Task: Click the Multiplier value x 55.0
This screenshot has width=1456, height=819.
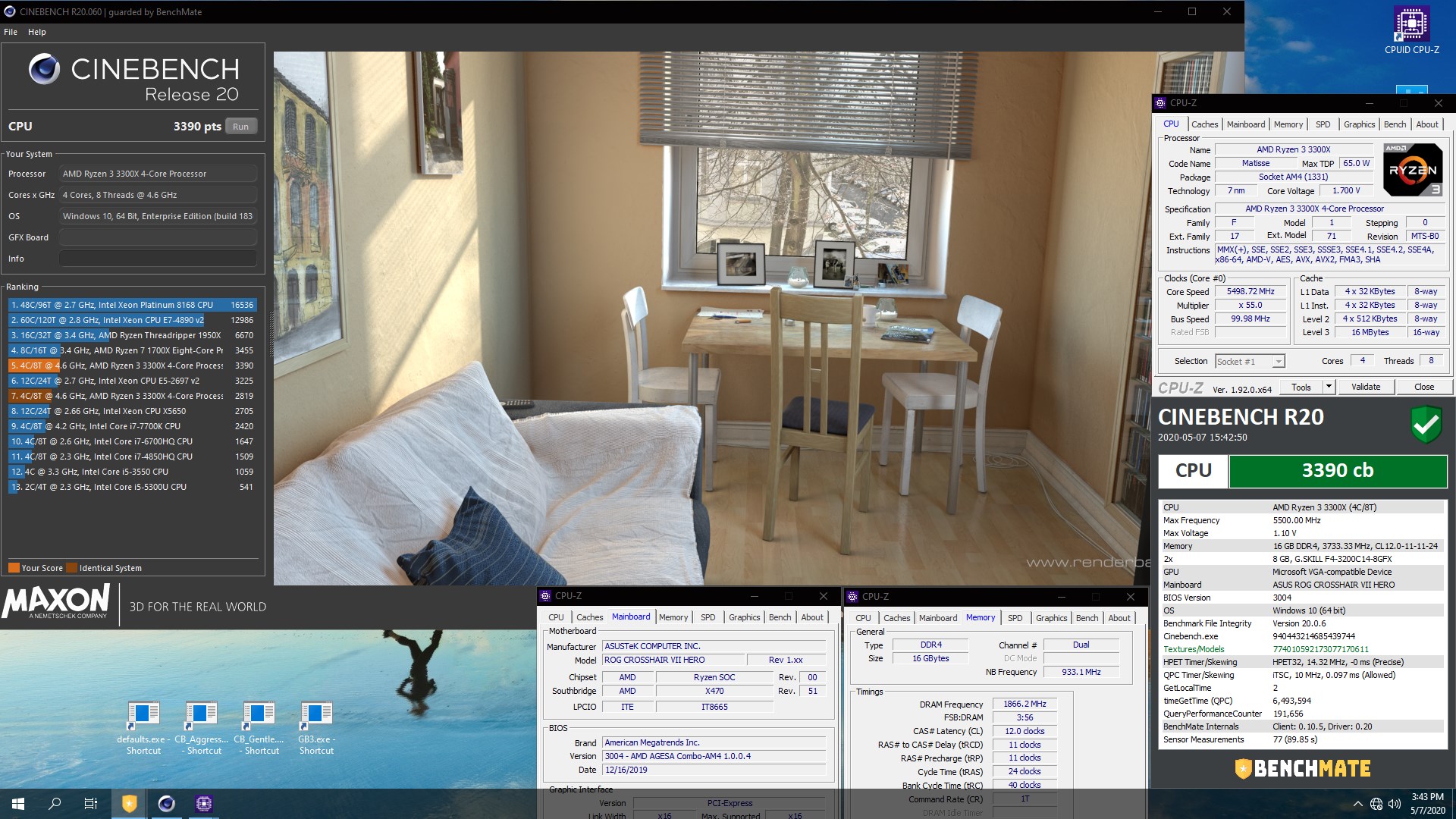Action: [1250, 306]
